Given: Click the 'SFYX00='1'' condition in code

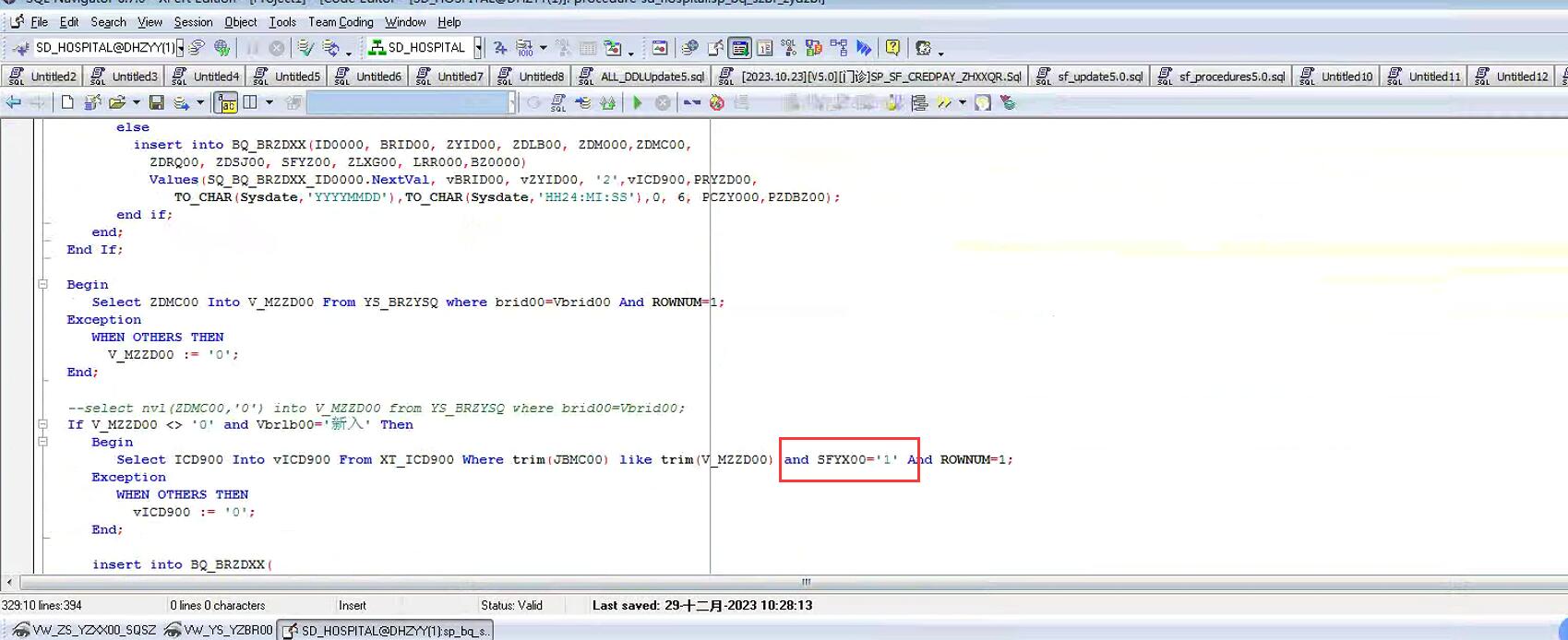Looking at the screenshot, I should click(x=857, y=459).
